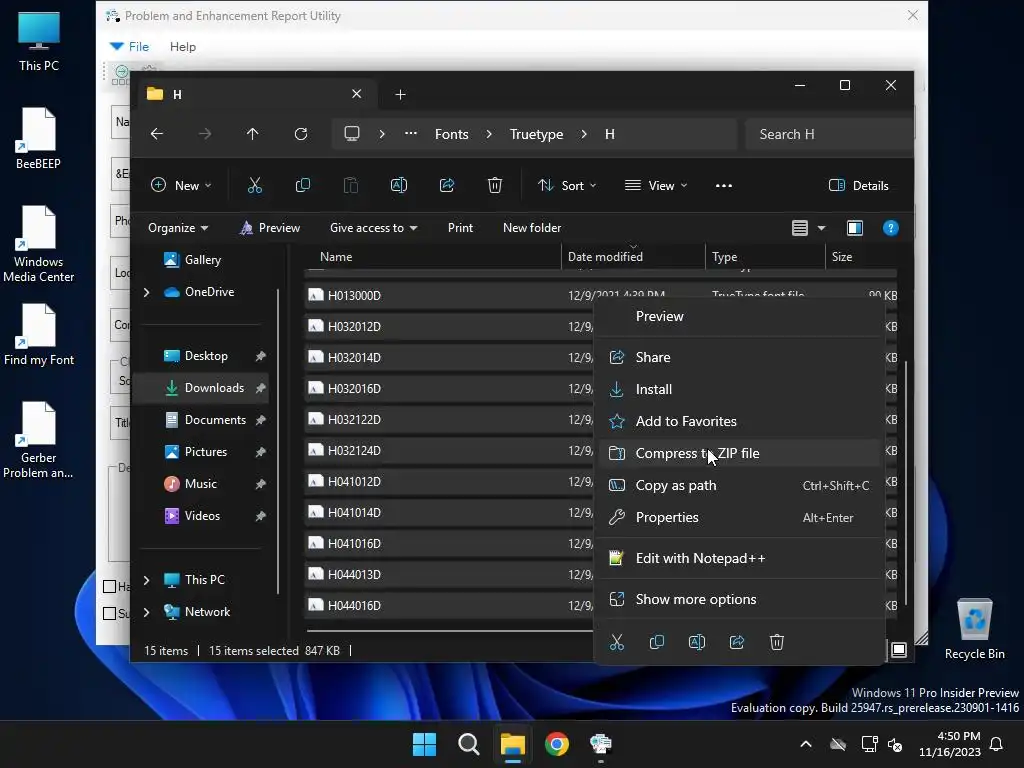Go up one folder level
1024x768 pixels.
253,134
